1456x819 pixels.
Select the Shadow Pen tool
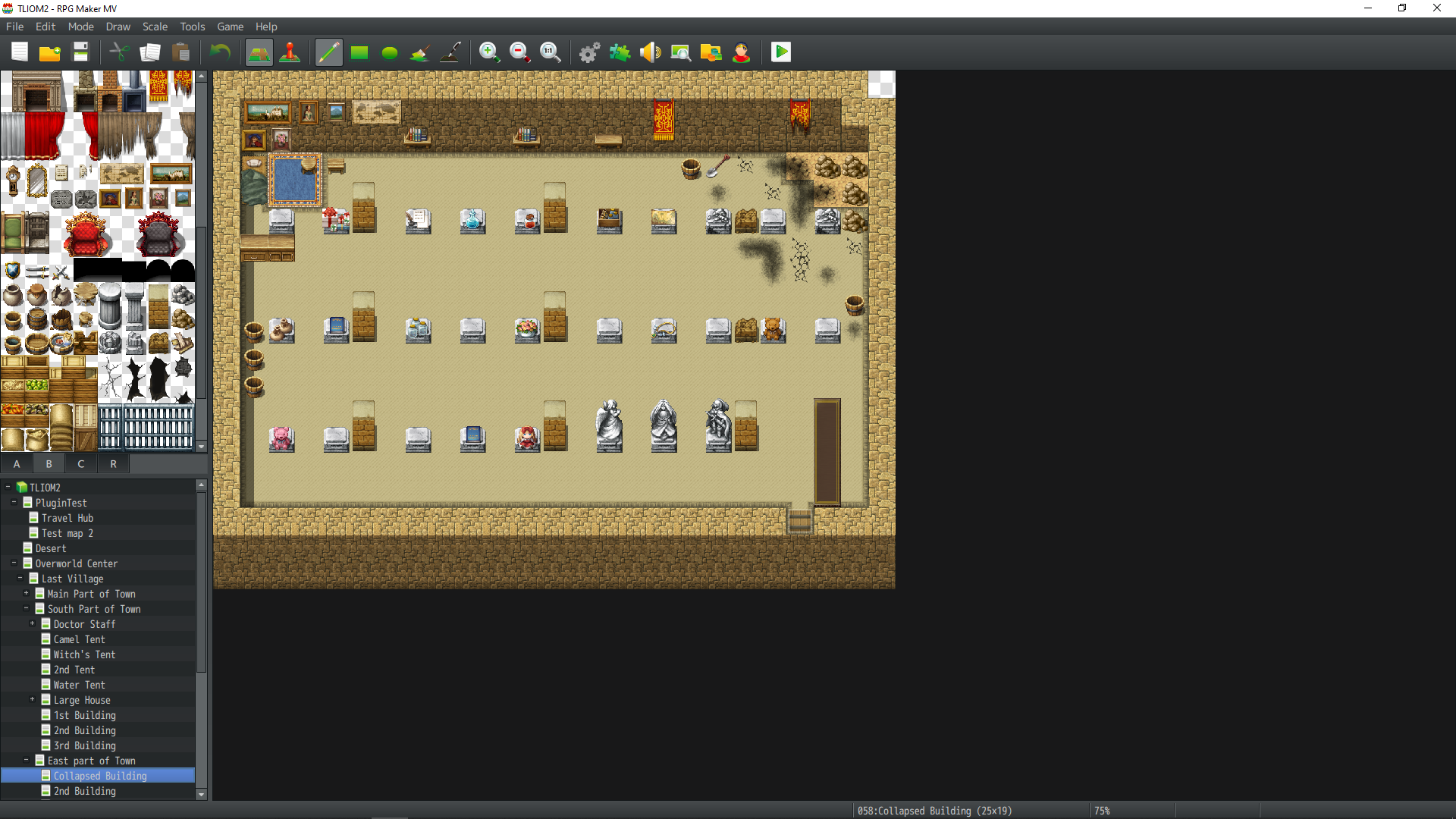click(x=450, y=52)
